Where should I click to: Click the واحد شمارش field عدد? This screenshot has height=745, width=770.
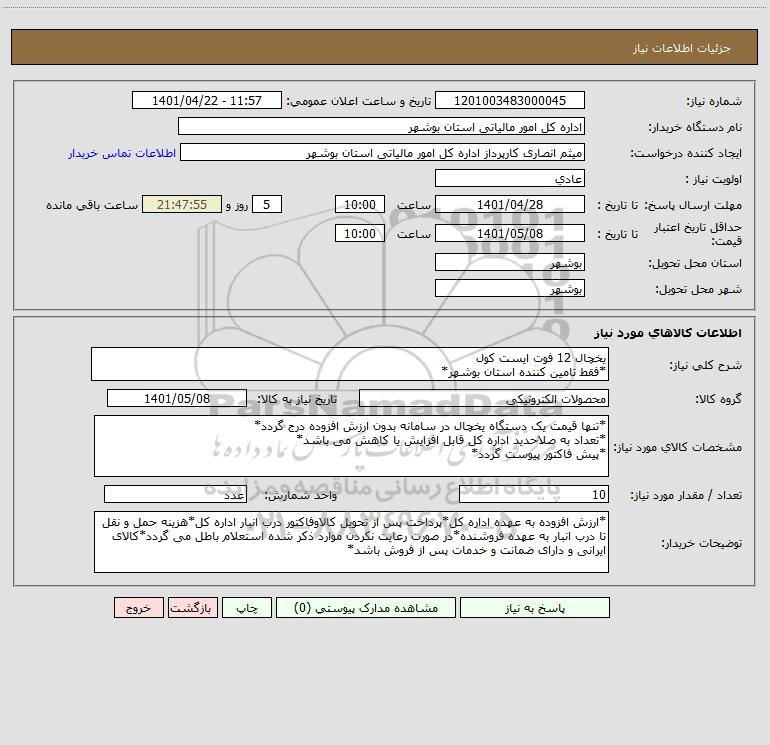point(175,494)
